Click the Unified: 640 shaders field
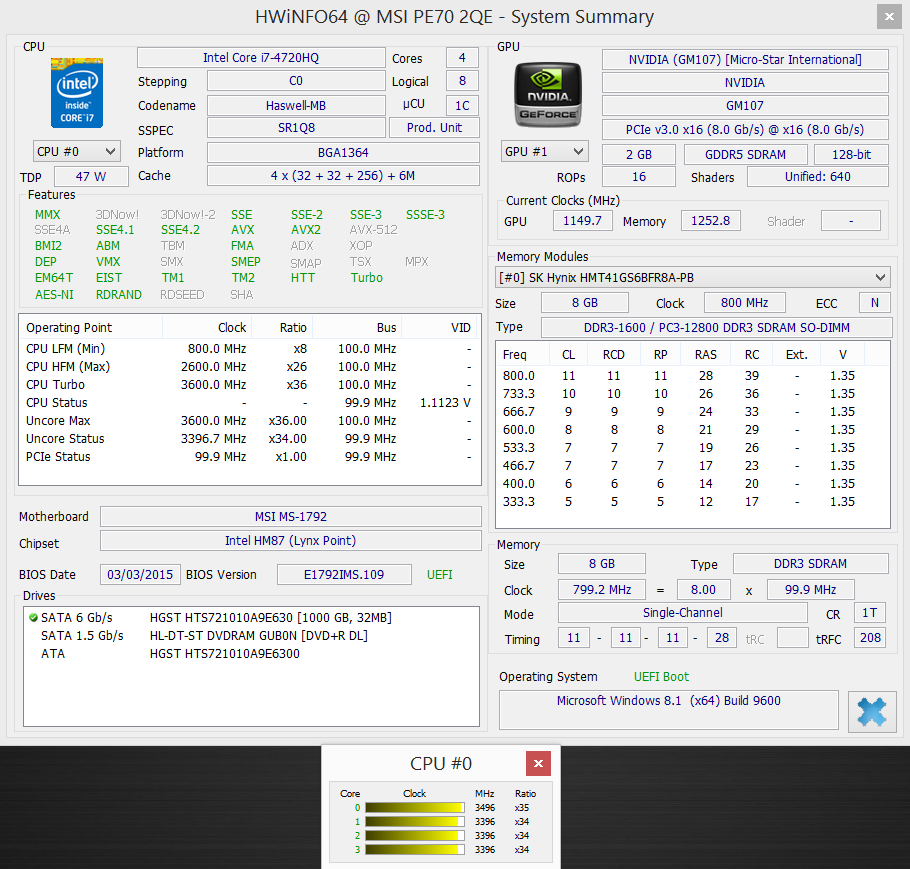This screenshot has width=910, height=869. (x=818, y=176)
